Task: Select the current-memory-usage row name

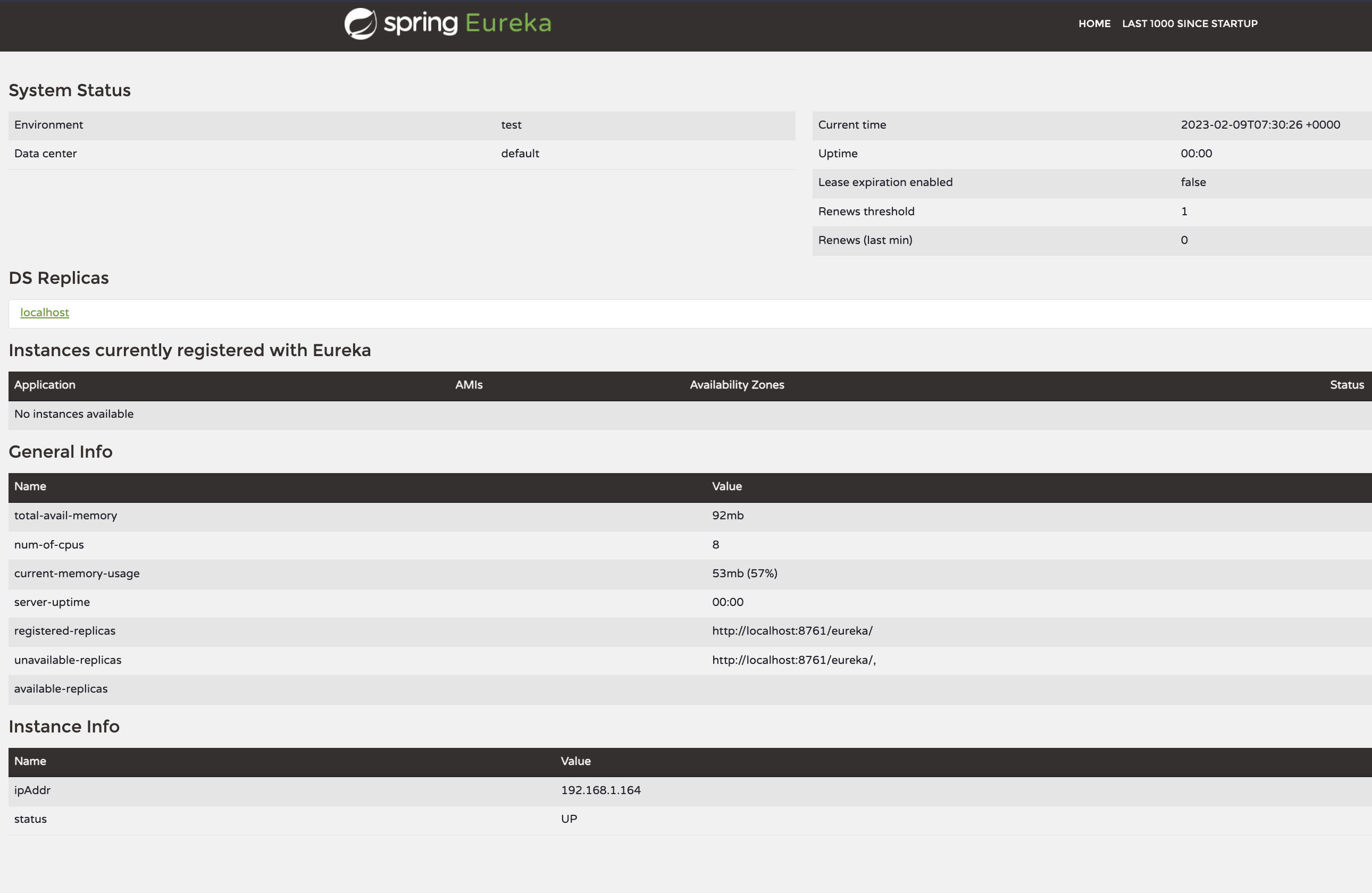Action: pos(77,574)
